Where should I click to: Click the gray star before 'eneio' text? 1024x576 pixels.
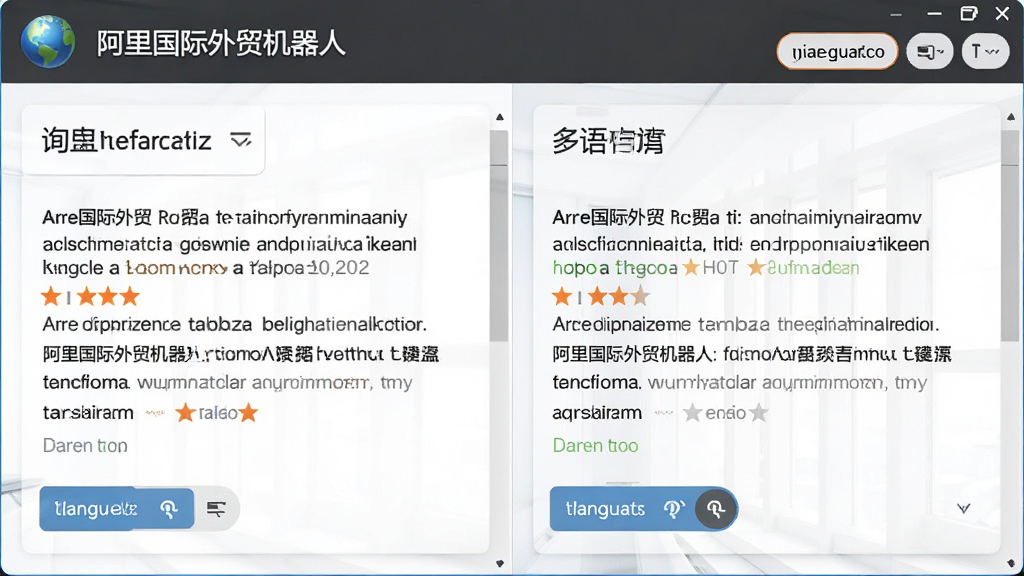(x=692, y=413)
